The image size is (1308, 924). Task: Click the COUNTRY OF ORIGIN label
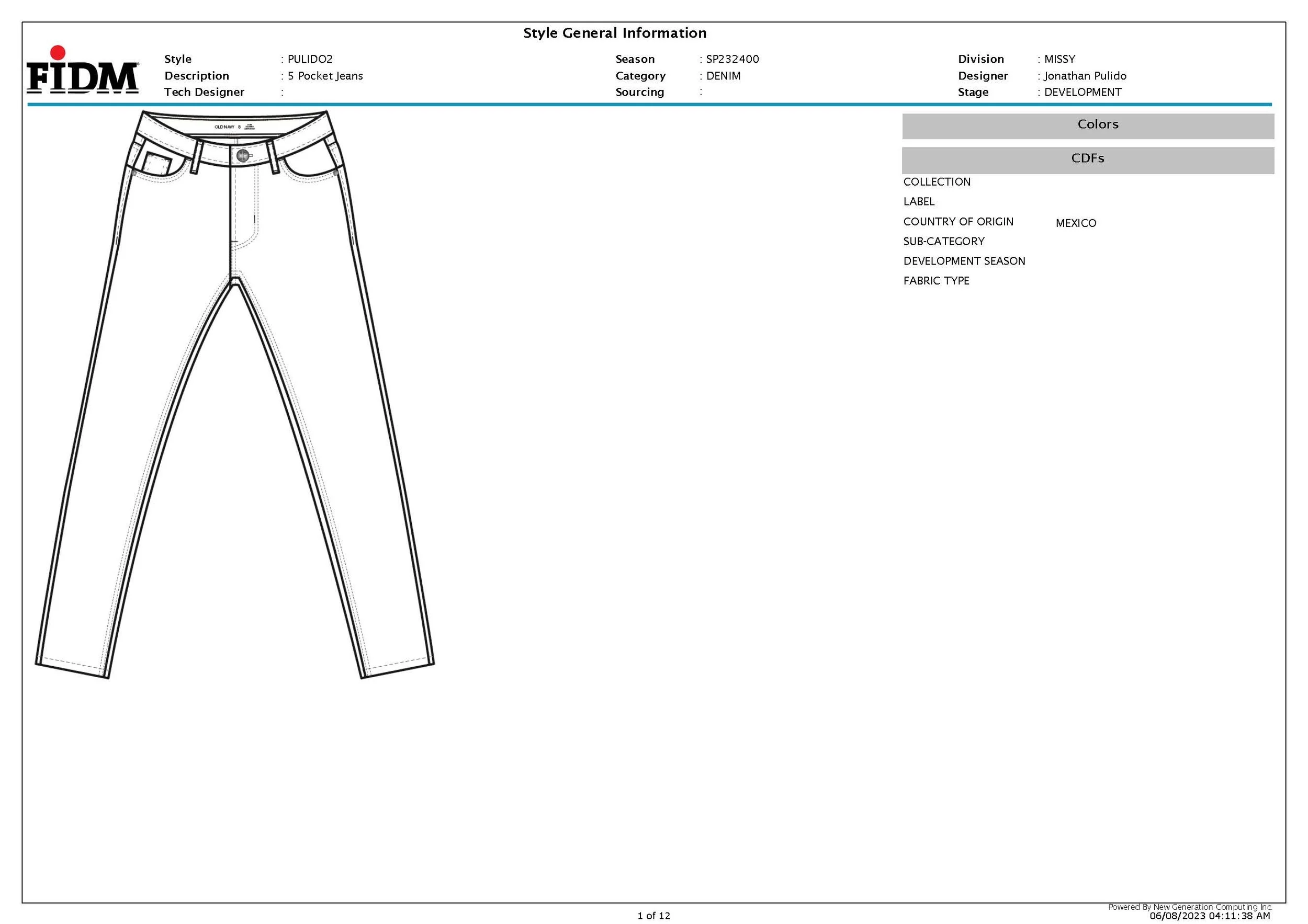(958, 222)
